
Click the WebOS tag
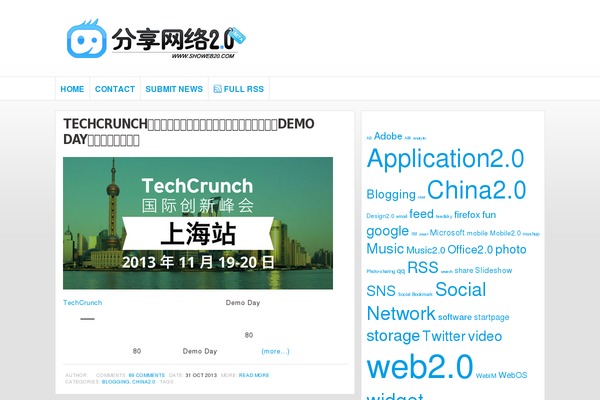point(513,375)
